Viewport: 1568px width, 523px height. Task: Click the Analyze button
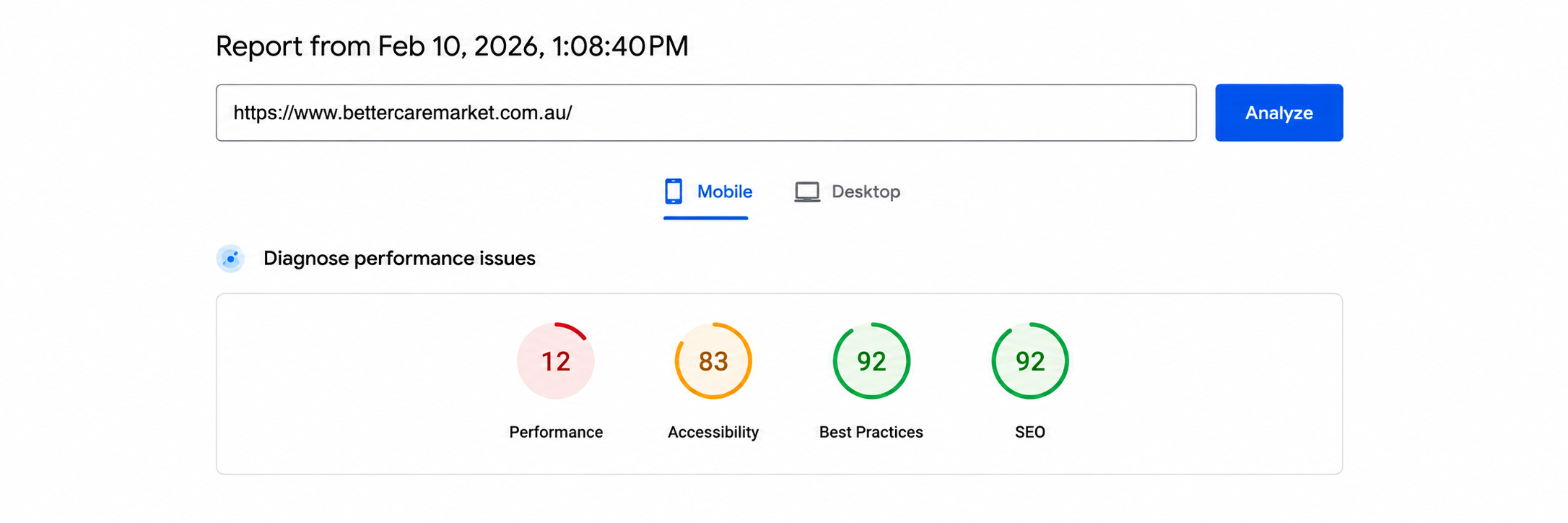(x=1279, y=113)
